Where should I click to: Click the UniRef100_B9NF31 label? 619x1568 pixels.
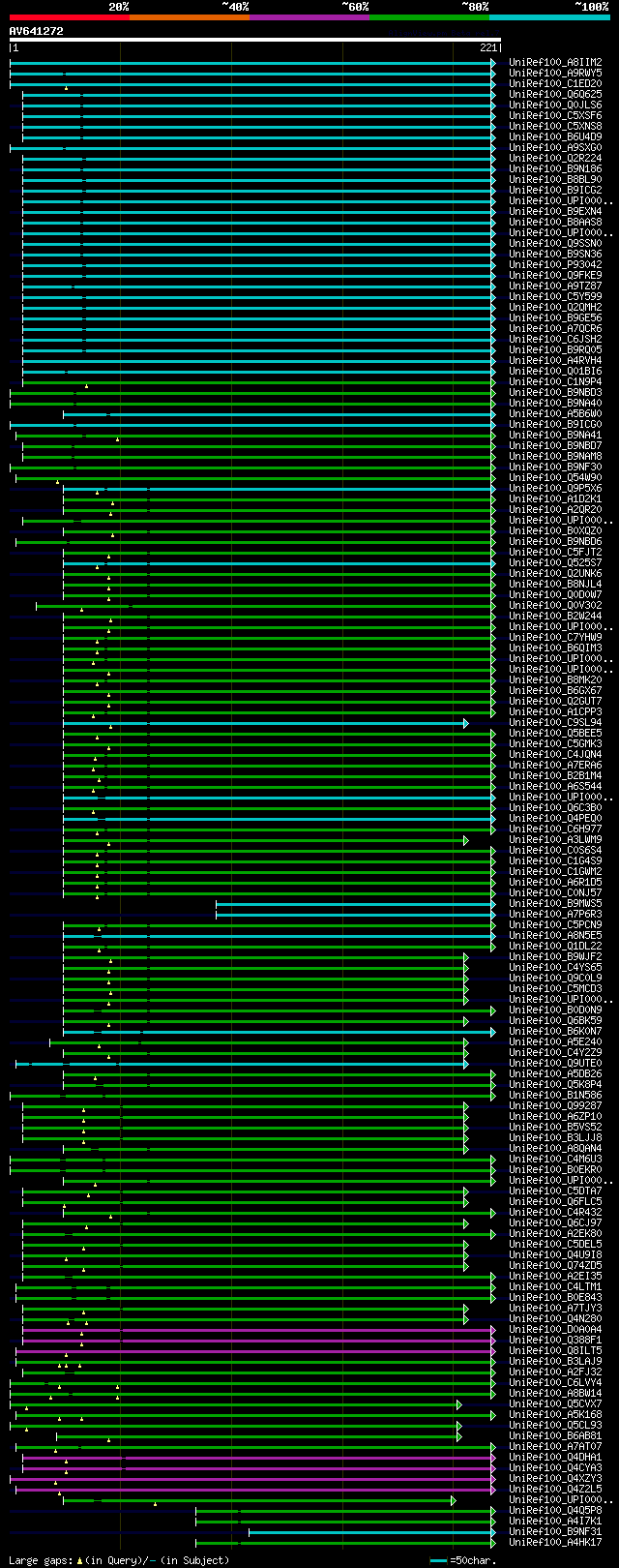click(555, 1531)
